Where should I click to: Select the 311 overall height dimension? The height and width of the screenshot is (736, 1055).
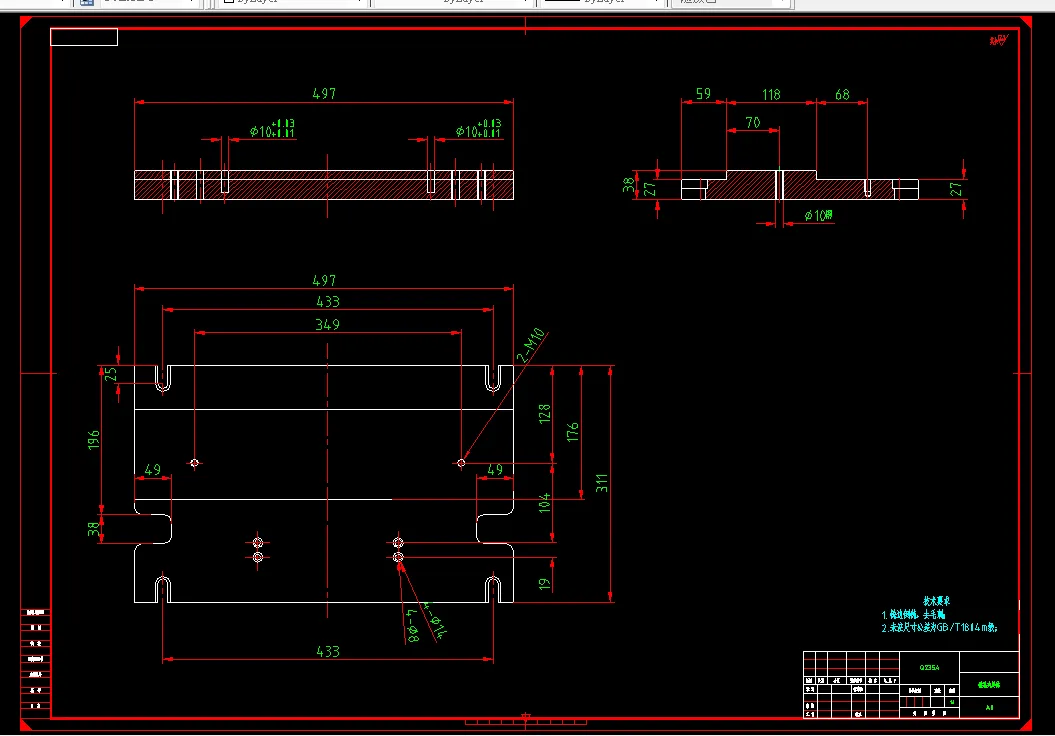point(602,483)
